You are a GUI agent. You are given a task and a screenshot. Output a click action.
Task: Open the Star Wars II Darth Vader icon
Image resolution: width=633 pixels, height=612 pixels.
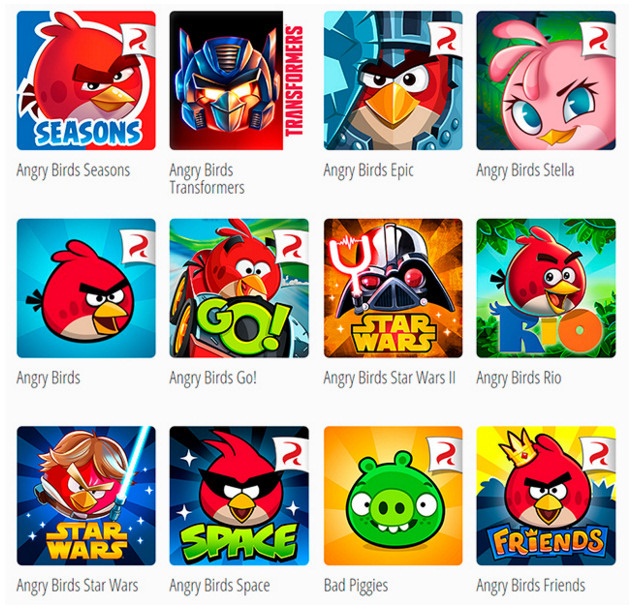(x=393, y=288)
